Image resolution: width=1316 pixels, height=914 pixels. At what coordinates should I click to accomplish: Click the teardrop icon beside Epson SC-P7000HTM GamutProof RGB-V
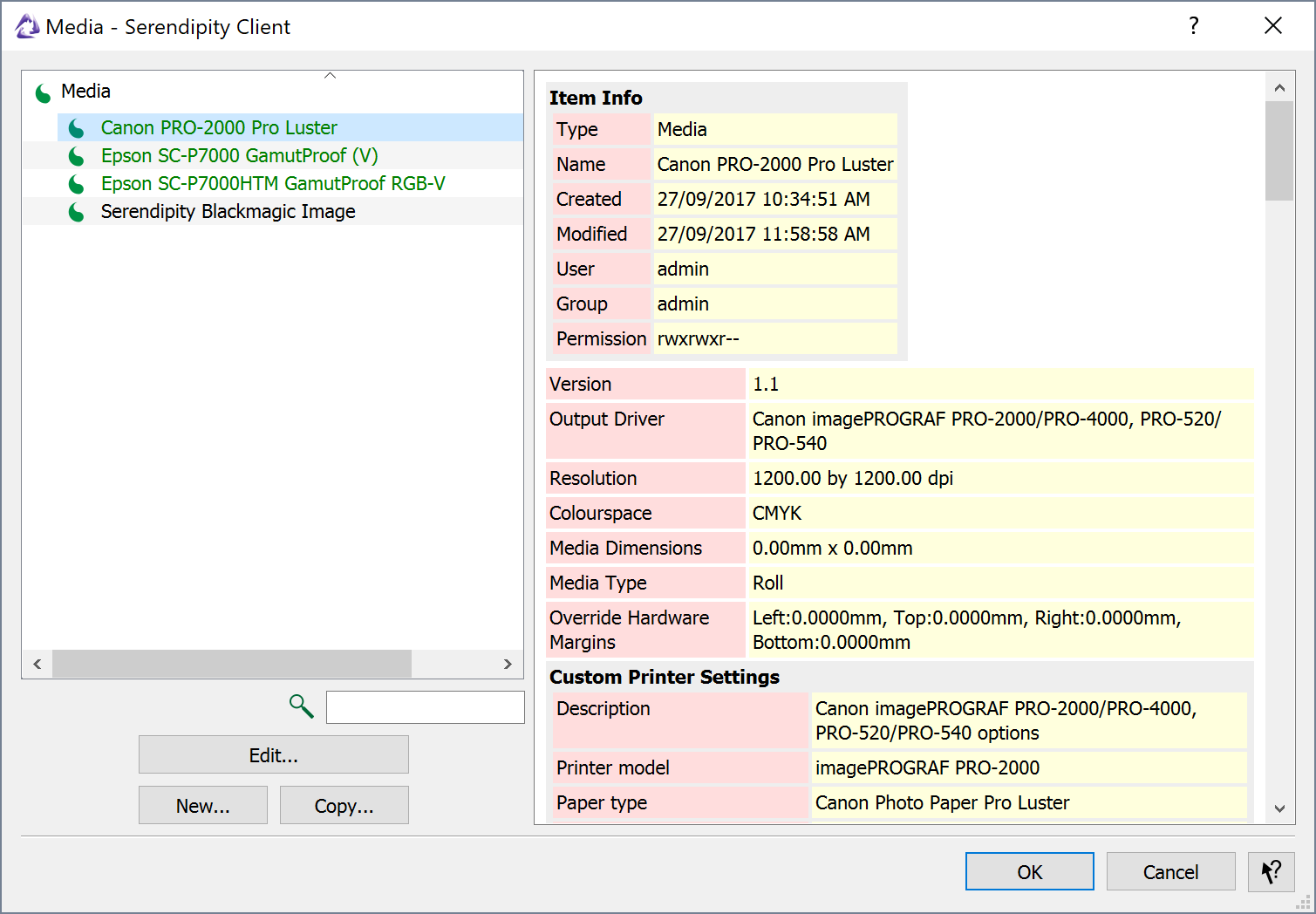(x=76, y=183)
